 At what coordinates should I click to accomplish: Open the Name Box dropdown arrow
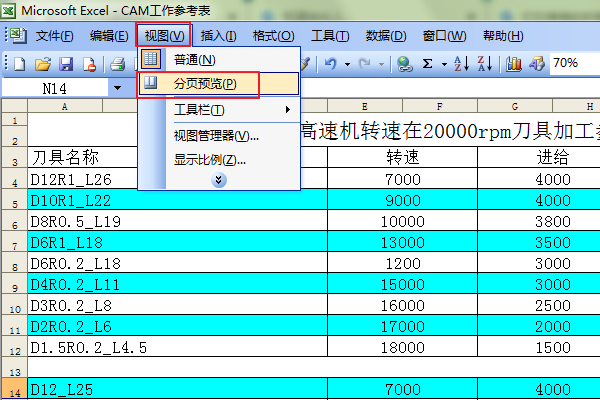pos(117,88)
